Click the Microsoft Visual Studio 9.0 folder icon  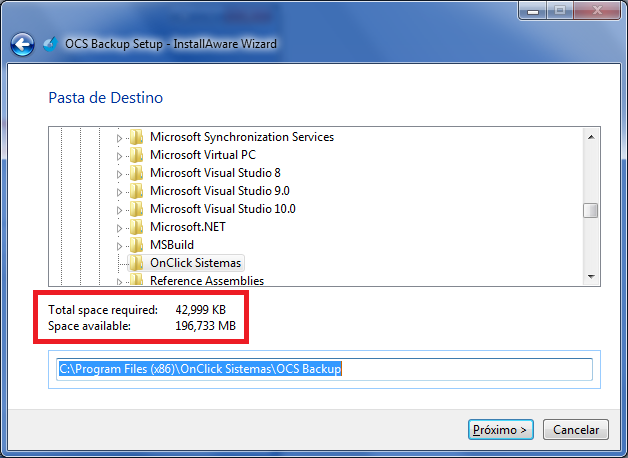point(136,191)
